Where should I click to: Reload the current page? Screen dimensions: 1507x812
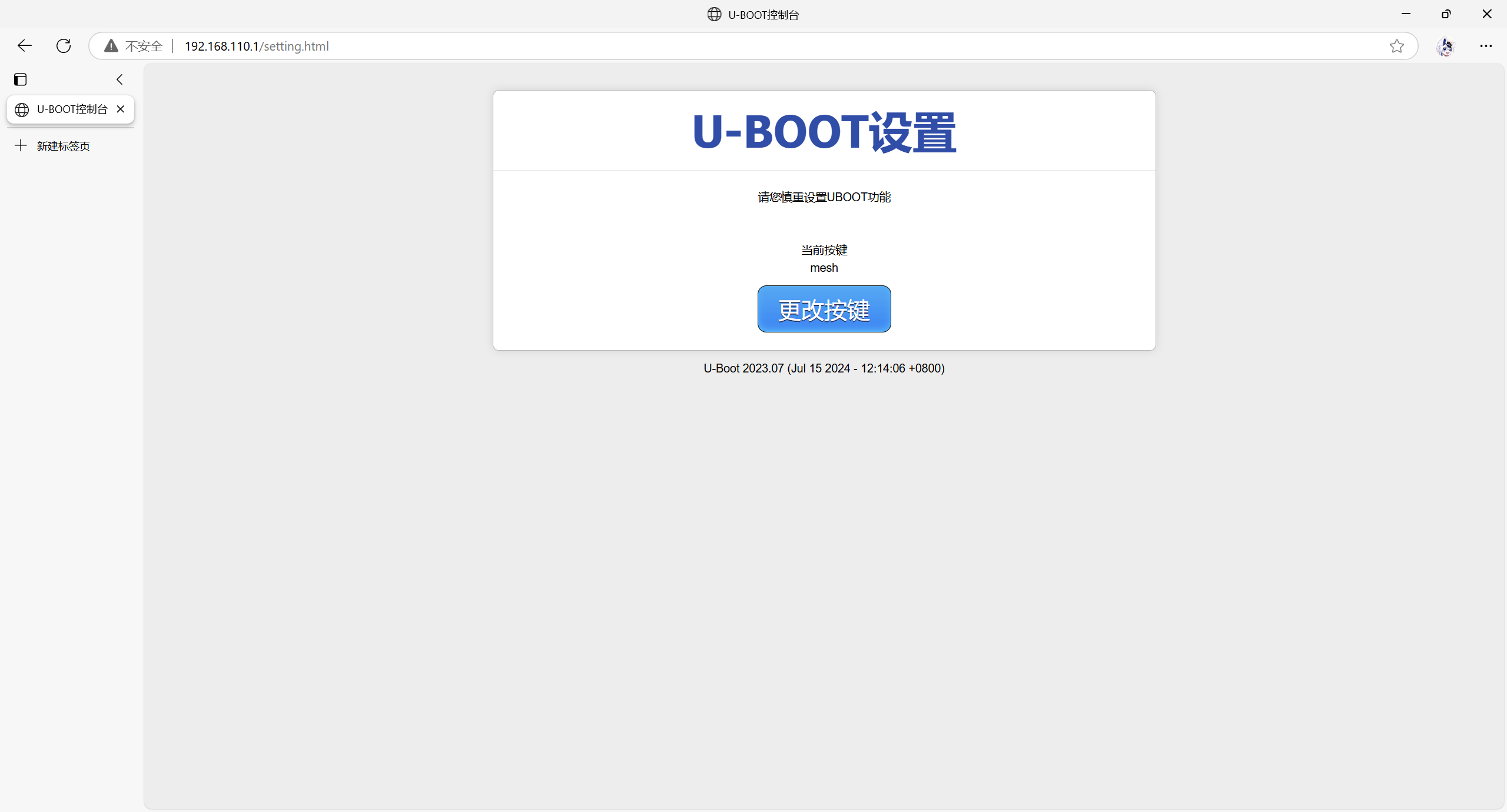pos(63,46)
